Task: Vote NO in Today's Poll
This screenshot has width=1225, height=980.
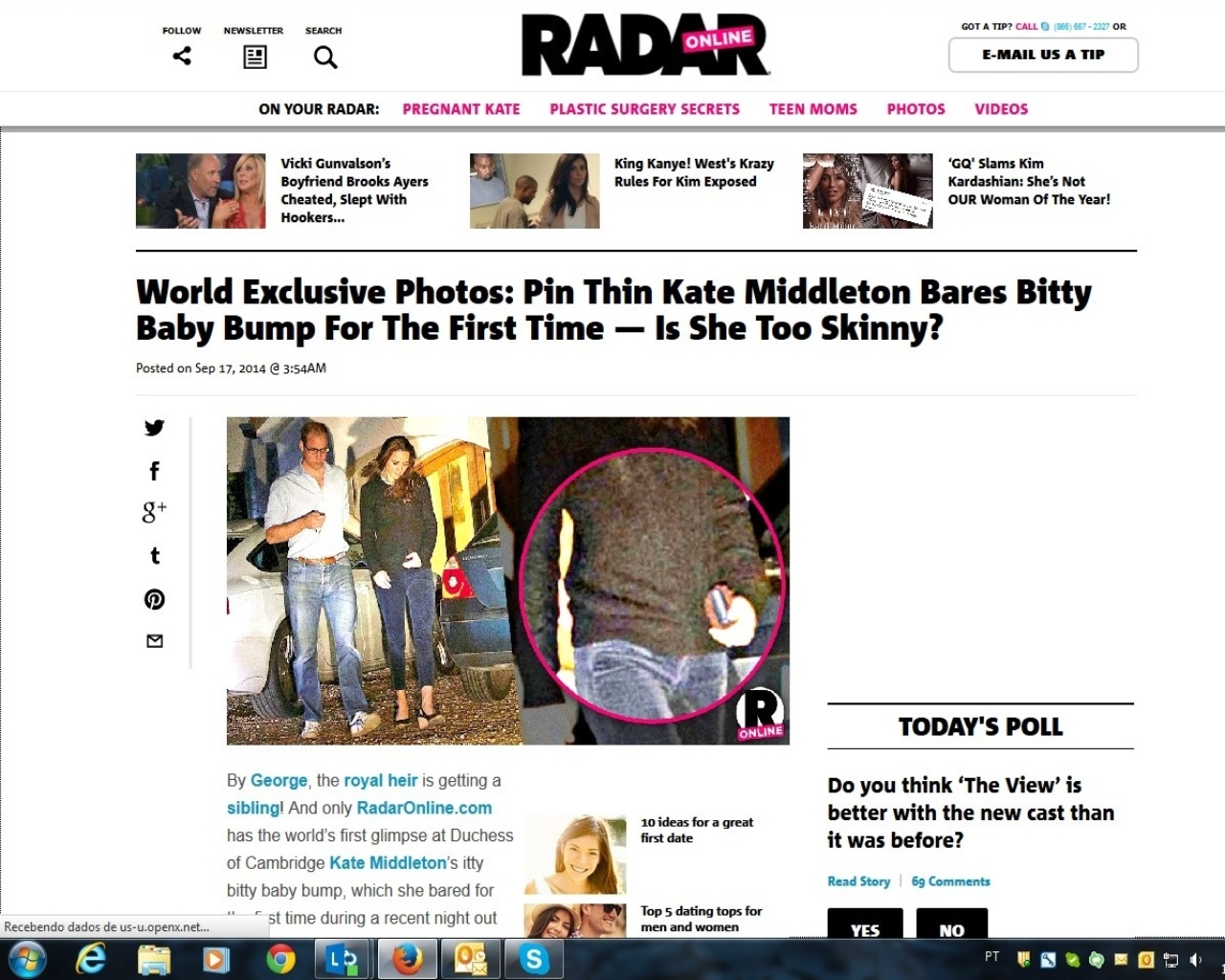Action: pyautogui.click(x=951, y=924)
